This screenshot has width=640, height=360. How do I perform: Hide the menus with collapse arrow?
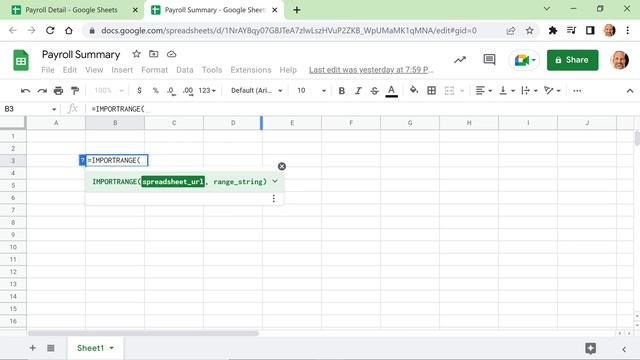coord(630,91)
